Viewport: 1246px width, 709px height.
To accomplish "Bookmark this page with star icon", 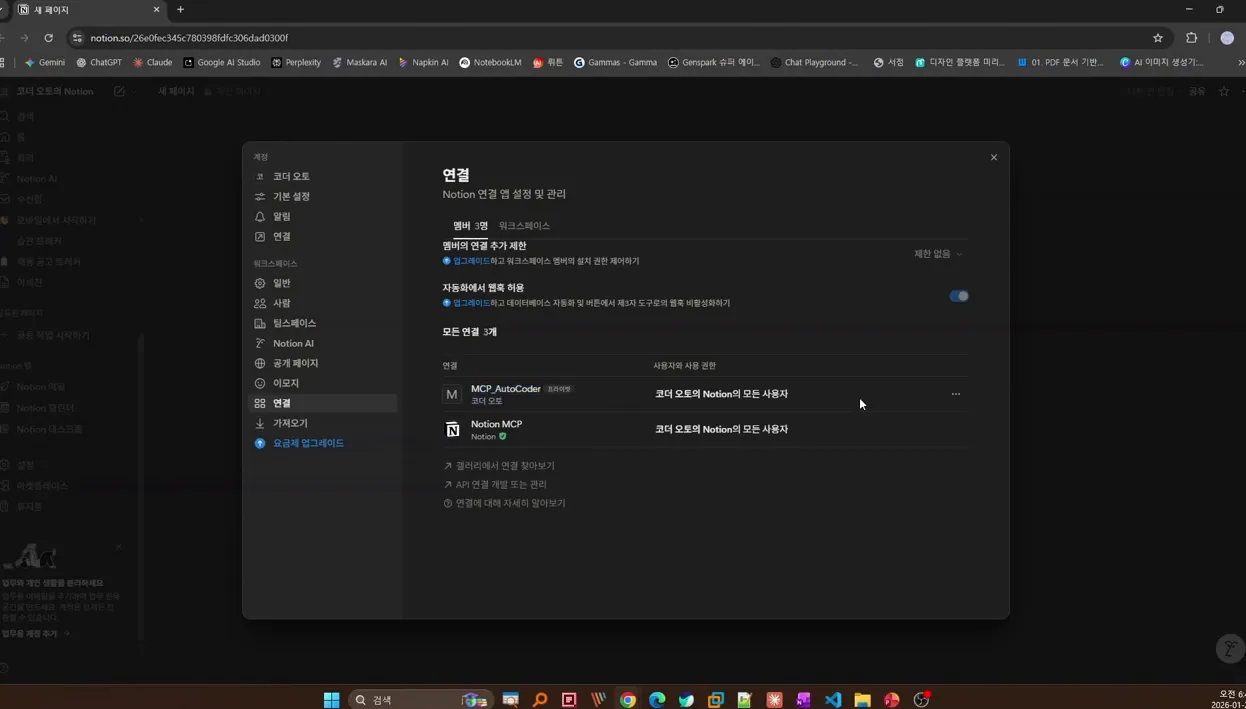I will [1158, 38].
